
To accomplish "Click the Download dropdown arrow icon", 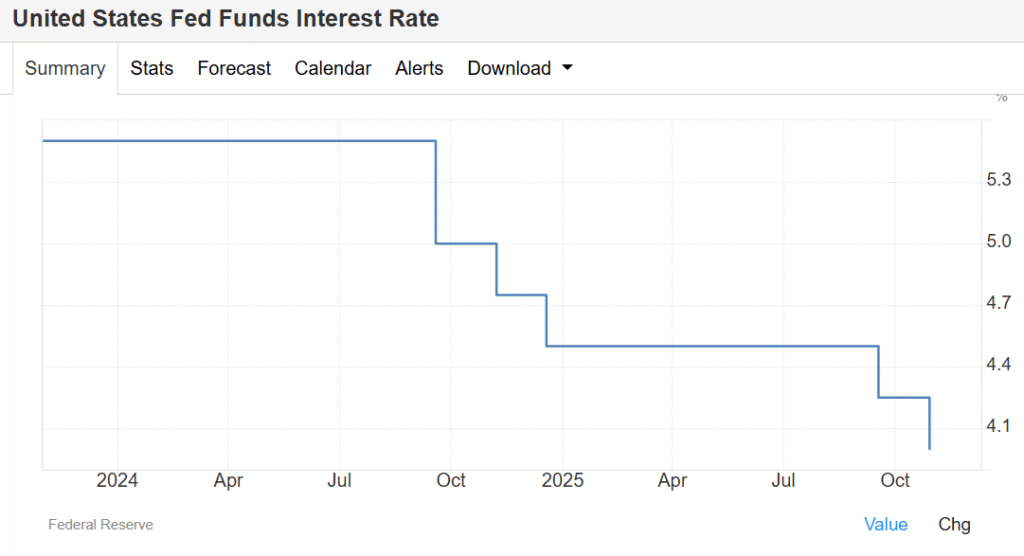I will tap(568, 68).
